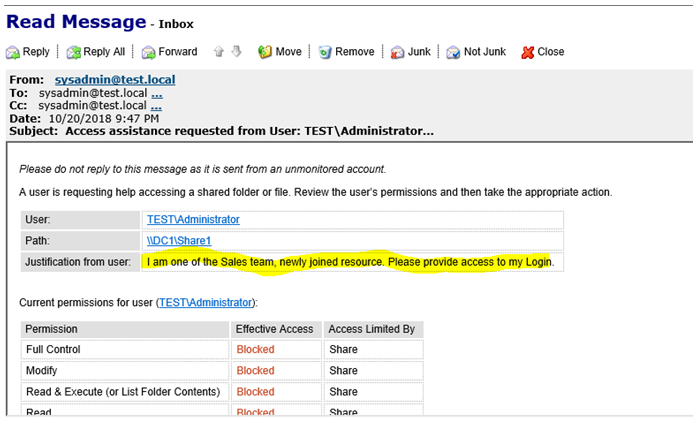Go to previous message with up arrow

(x=218, y=52)
